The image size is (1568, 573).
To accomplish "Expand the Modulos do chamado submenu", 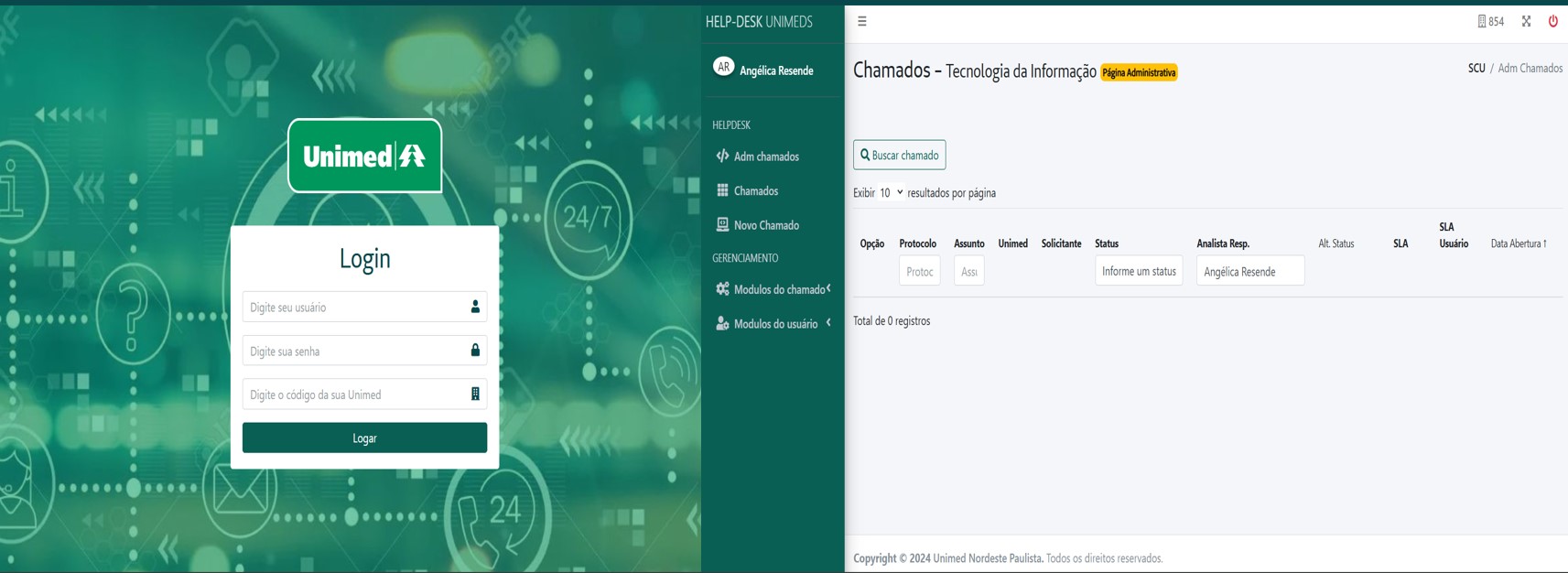I will pos(773,289).
